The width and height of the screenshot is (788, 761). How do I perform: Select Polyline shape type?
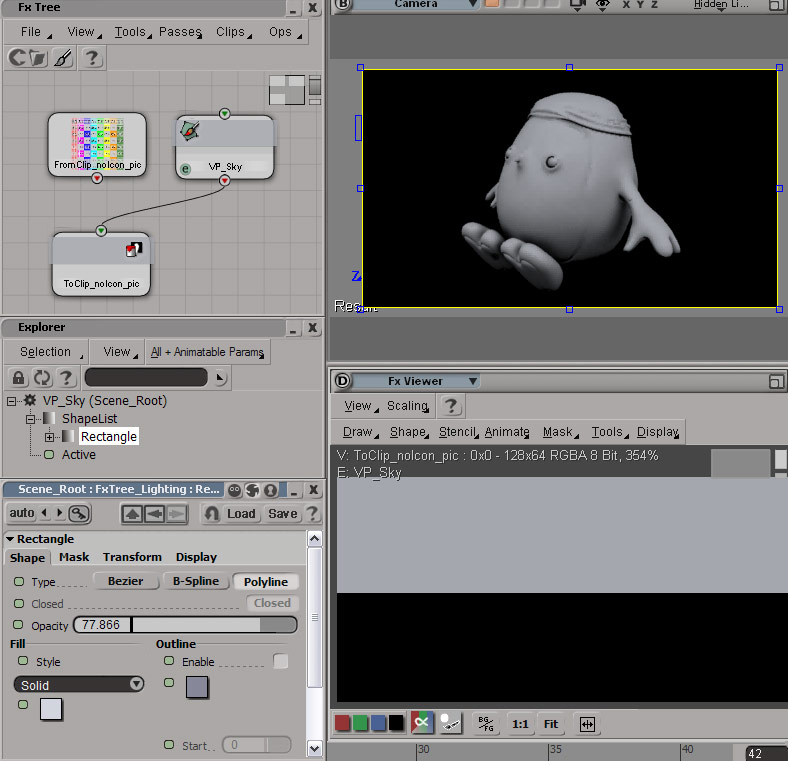pos(266,582)
